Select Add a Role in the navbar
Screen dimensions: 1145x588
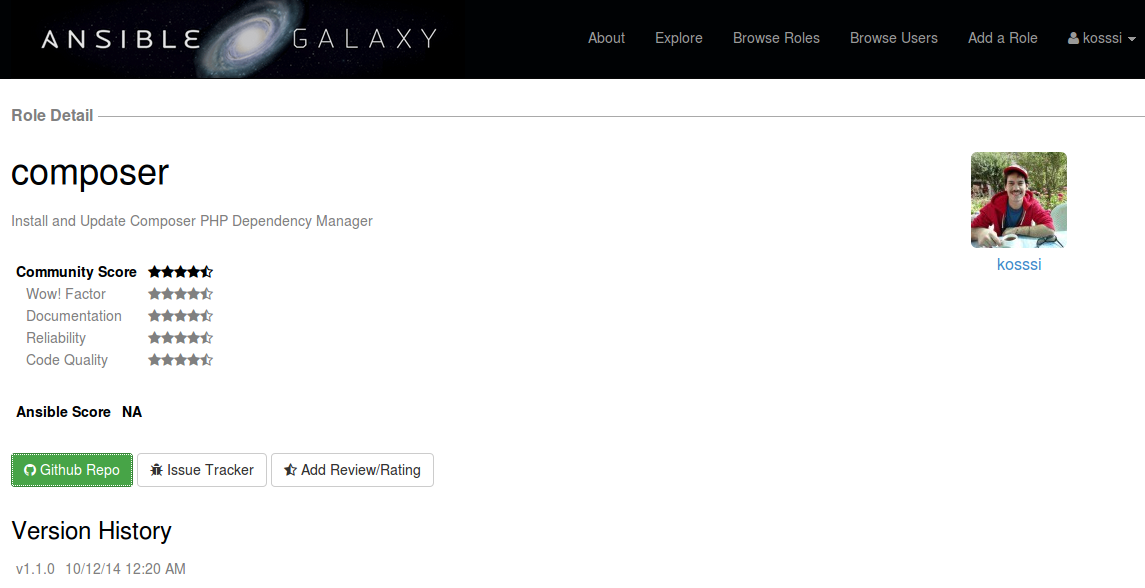[x=1003, y=38]
